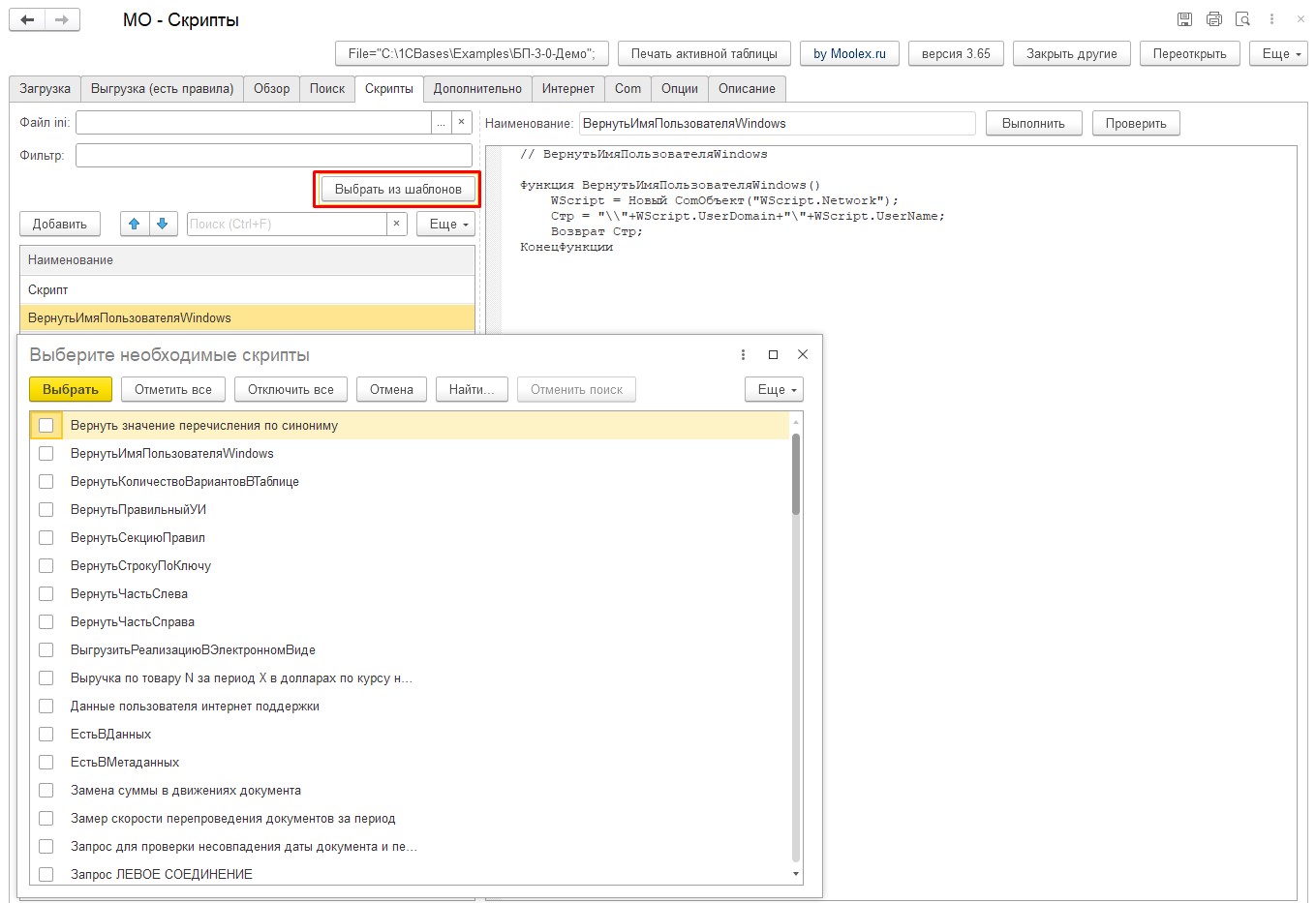Focus the Поиск (Ctrl+F) search field

pos(287,224)
